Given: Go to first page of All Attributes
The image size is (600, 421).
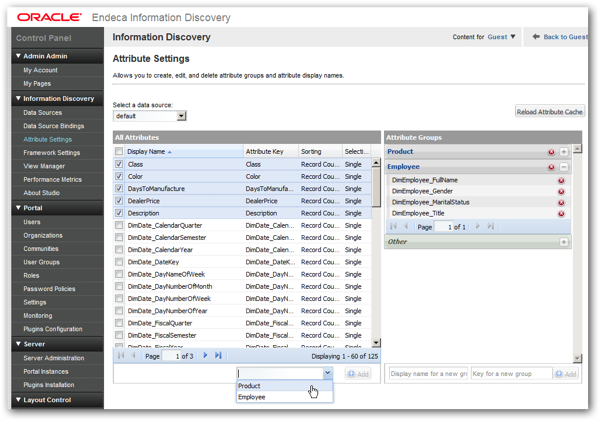Looking at the screenshot, I should (x=121, y=355).
